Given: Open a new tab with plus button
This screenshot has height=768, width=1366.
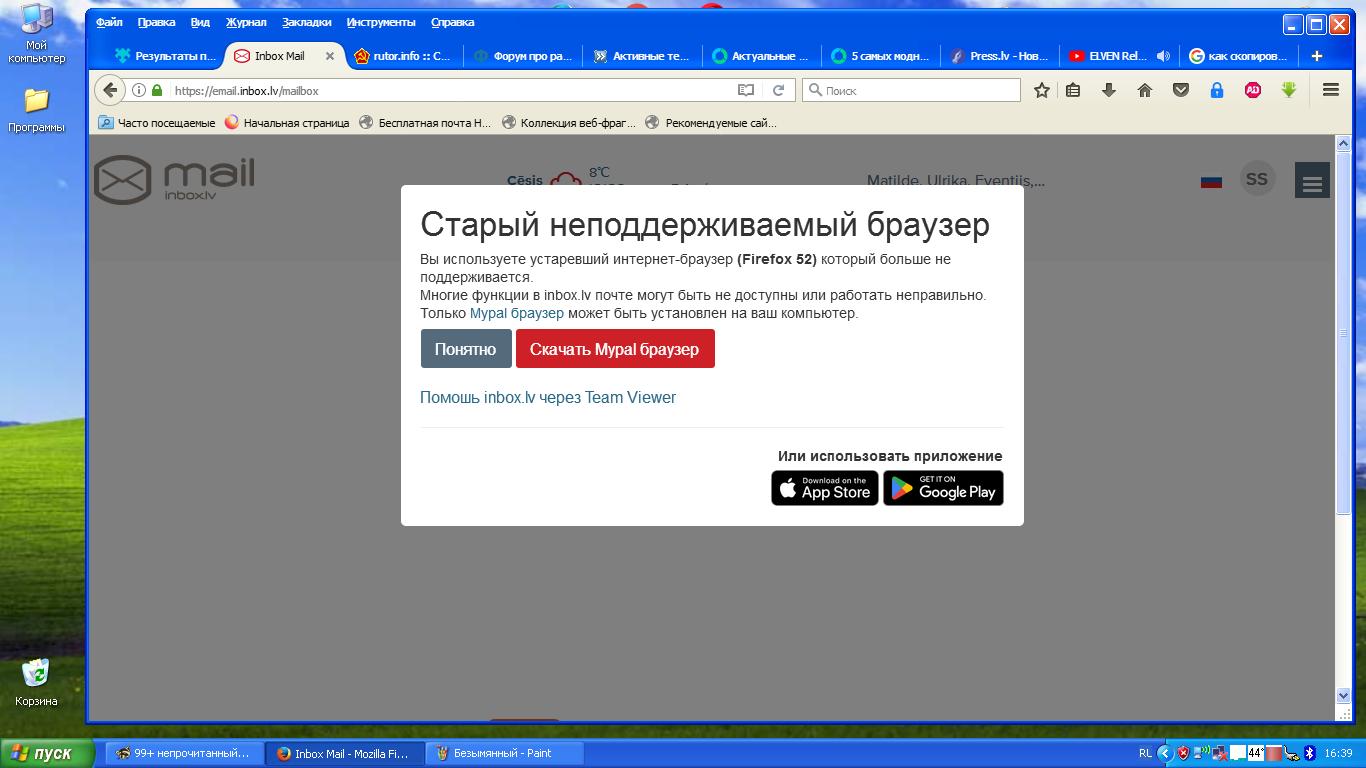Looking at the screenshot, I should 1317,56.
